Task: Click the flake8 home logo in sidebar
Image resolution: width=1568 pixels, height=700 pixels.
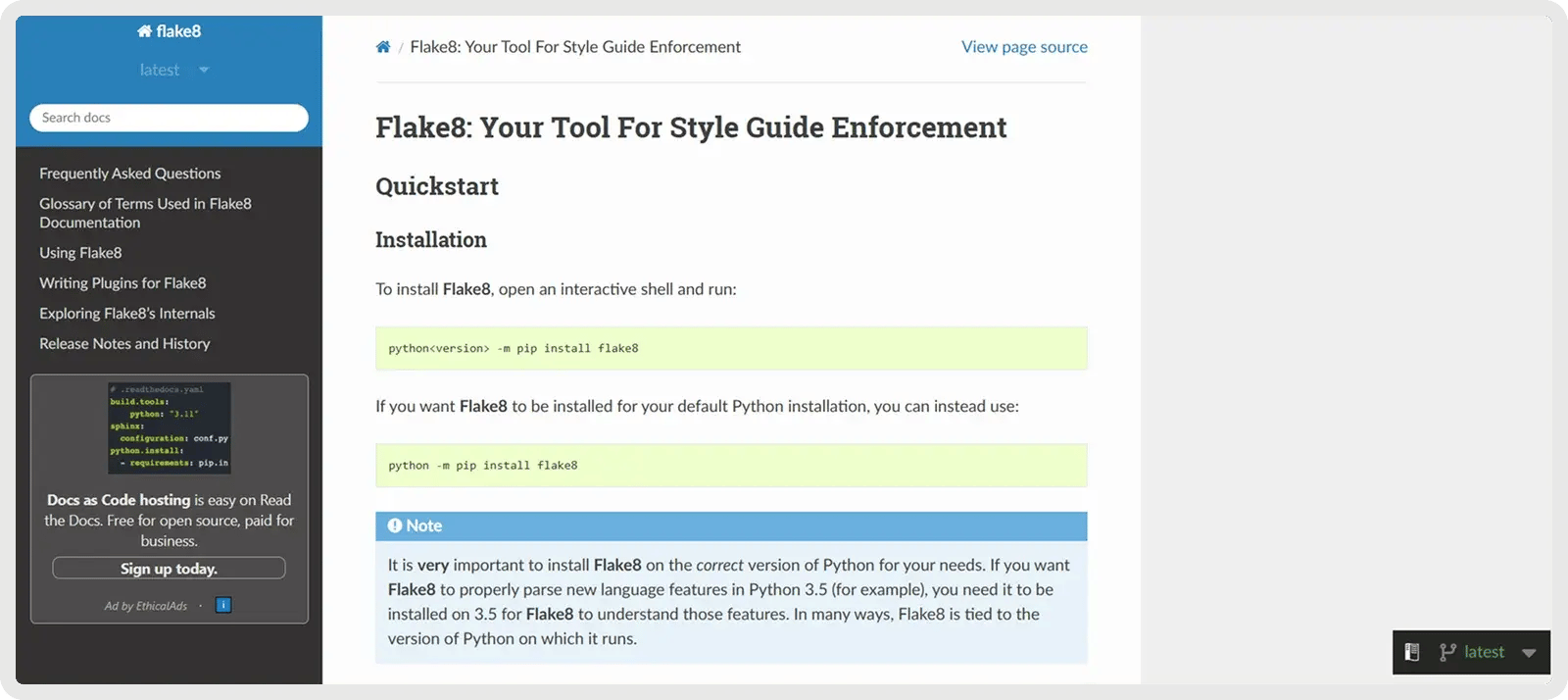Action: coord(169,31)
